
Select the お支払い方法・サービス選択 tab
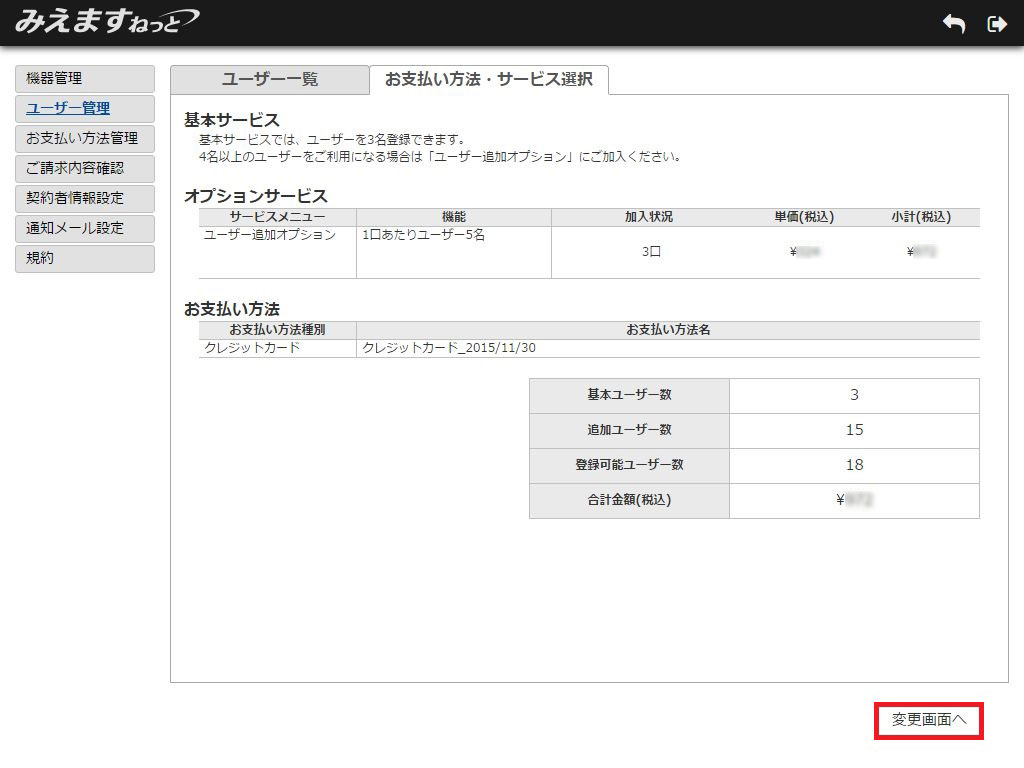click(488, 80)
